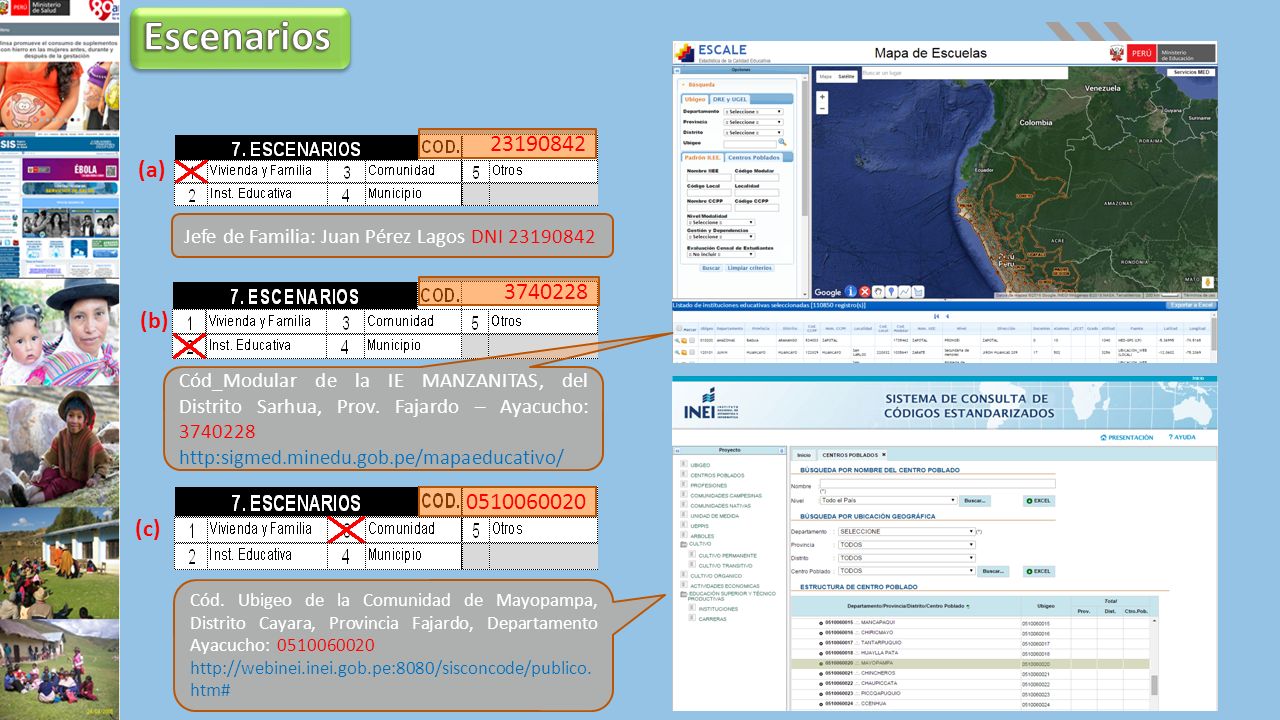Screen dimensions: 1280x720
Task: Open the PRESENTACIÓN link
Action: 1127,437
